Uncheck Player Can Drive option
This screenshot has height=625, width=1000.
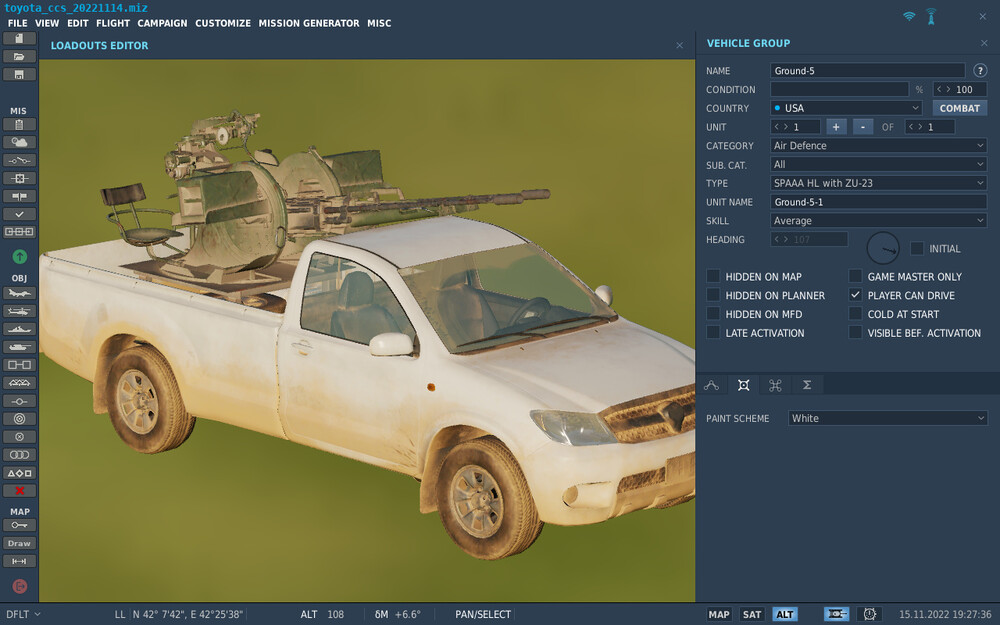(855, 296)
